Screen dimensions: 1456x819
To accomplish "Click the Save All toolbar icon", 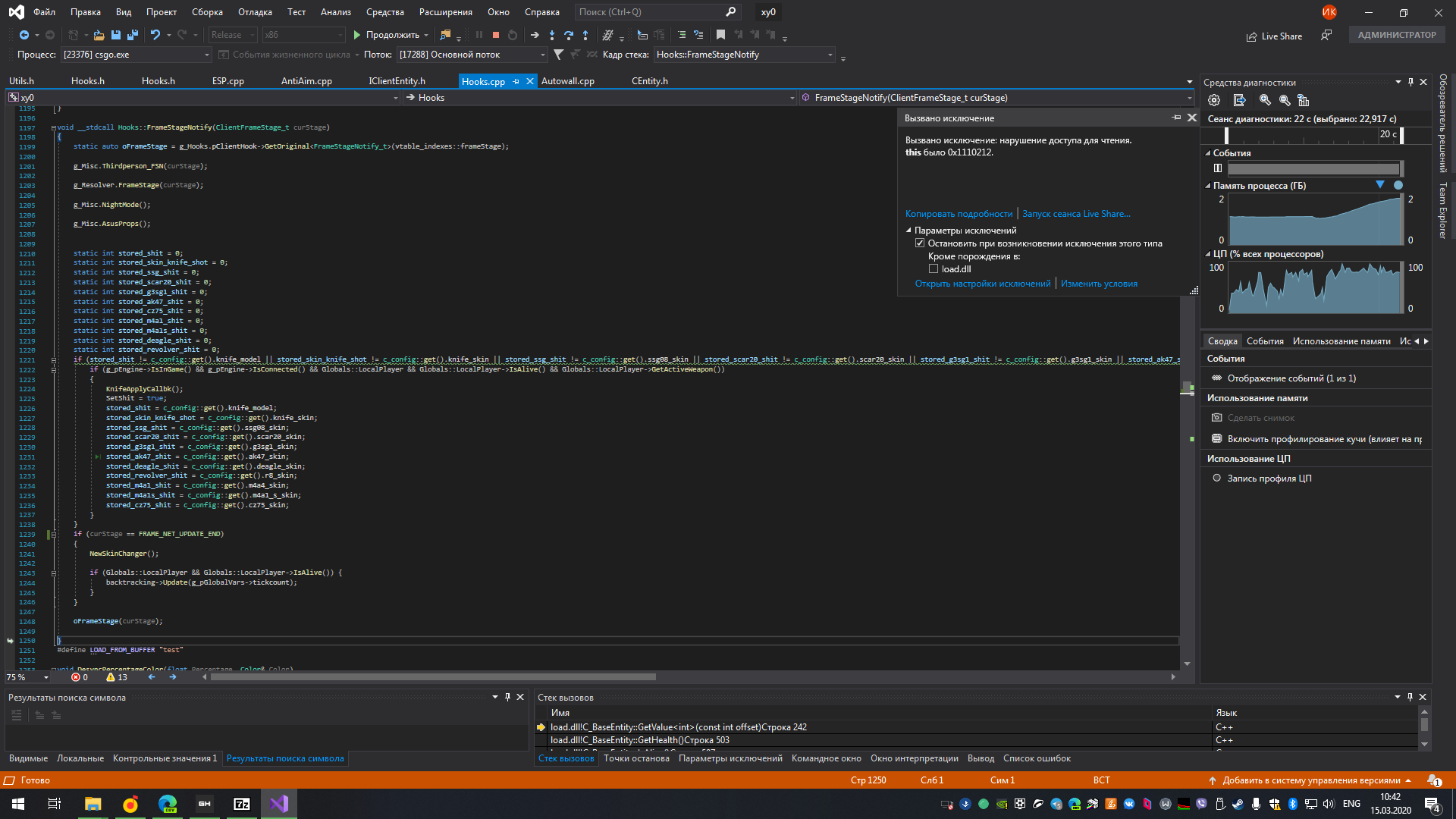I will tap(133, 35).
